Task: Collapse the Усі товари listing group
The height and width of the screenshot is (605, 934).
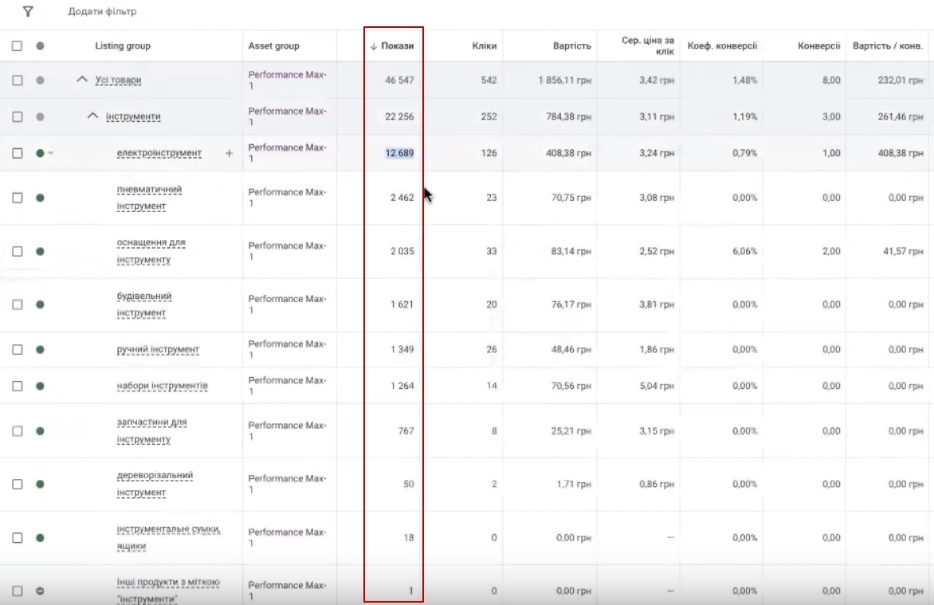Action: (x=82, y=80)
